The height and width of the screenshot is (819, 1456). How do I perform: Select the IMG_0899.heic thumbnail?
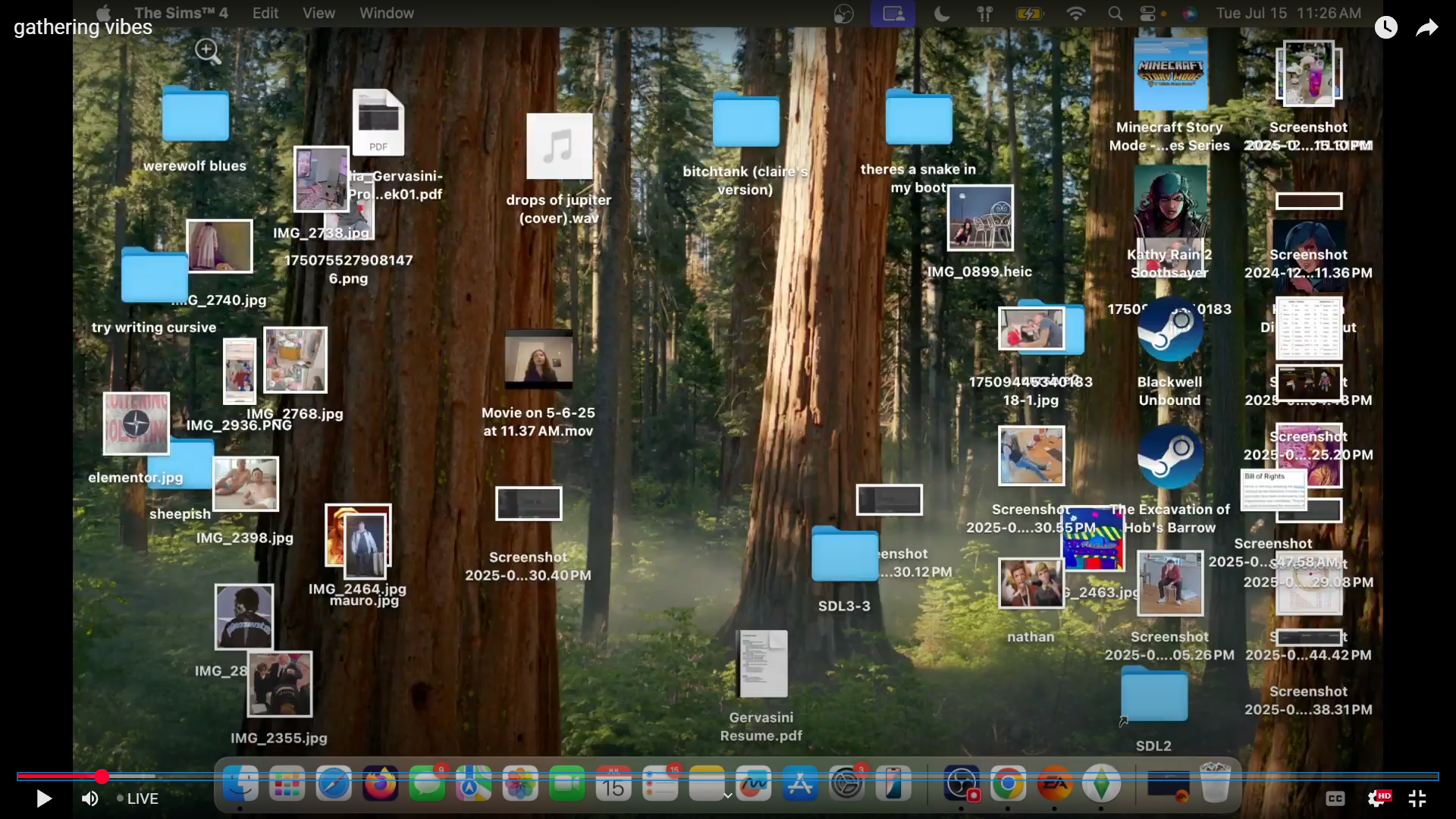coord(981,218)
